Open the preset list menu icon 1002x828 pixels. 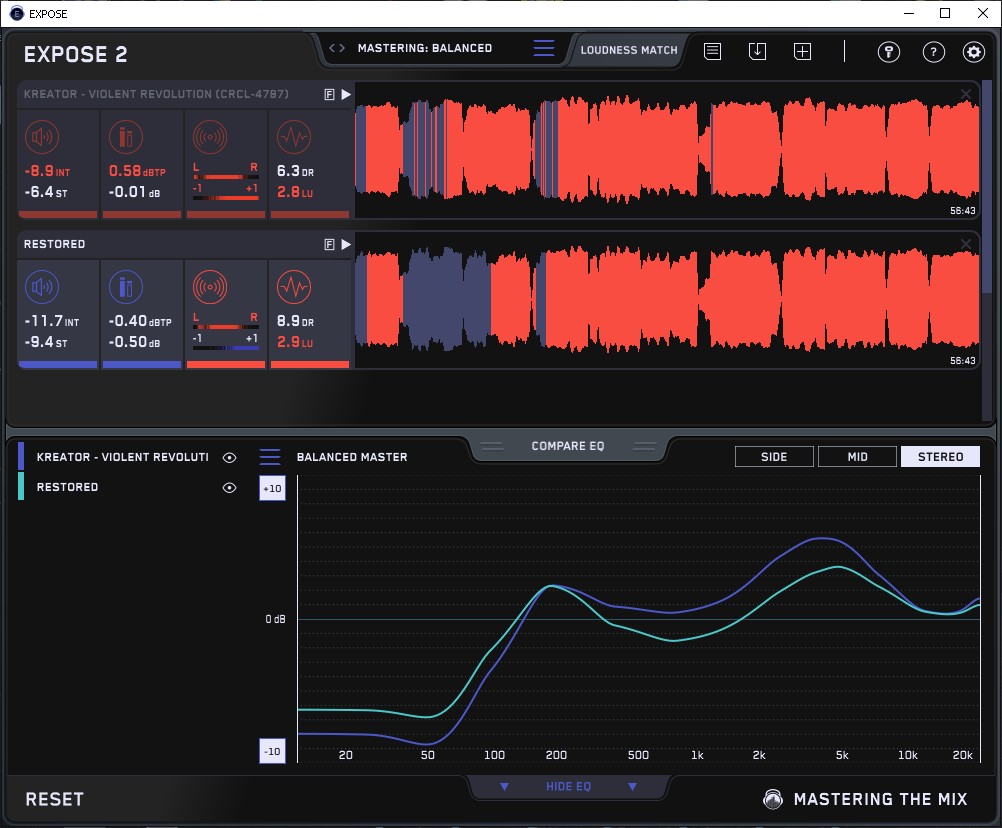click(544, 48)
